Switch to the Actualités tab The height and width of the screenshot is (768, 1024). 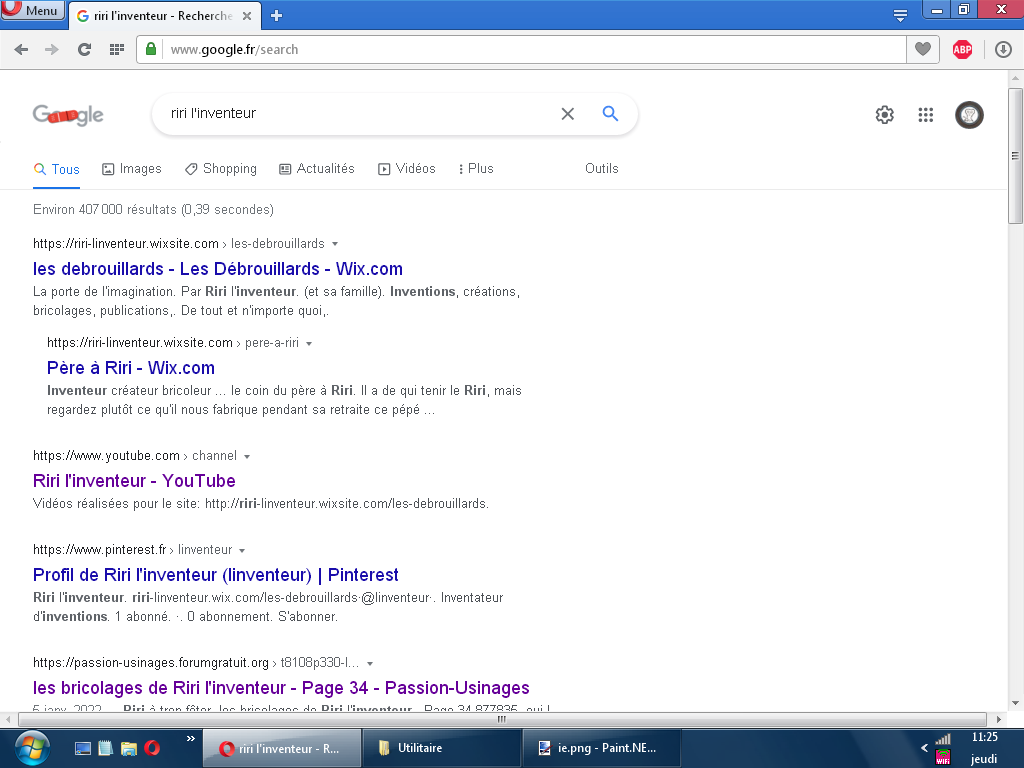coord(317,168)
